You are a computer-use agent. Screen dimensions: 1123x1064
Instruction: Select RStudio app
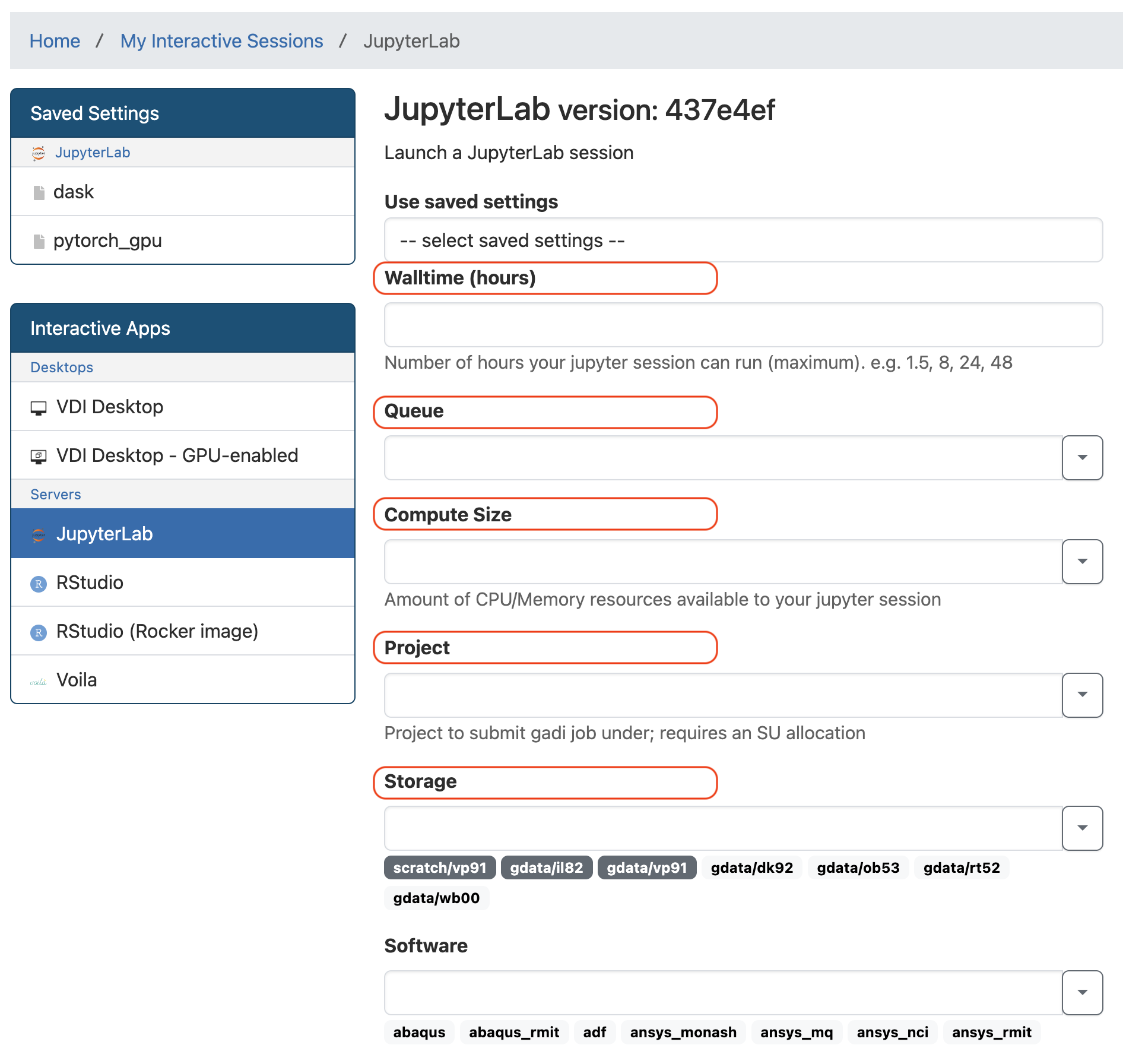pos(183,582)
